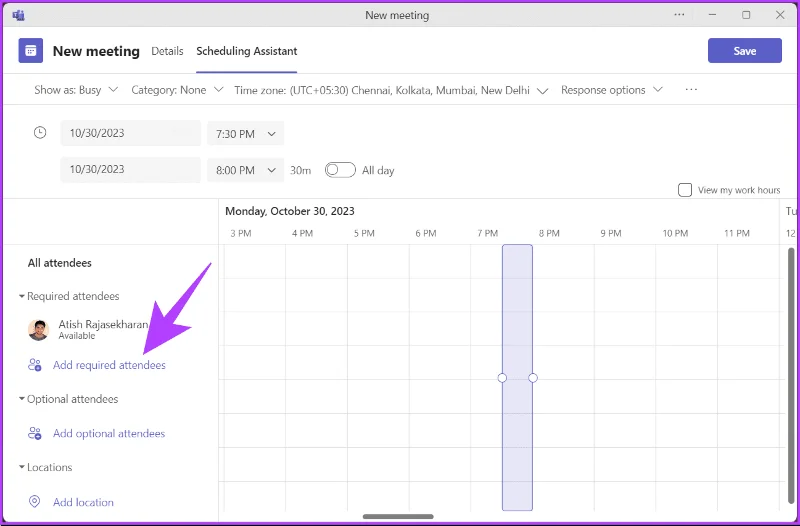Screen dimensions: 800x526
Task: Click the 30m duration label
Action: click(x=301, y=170)
